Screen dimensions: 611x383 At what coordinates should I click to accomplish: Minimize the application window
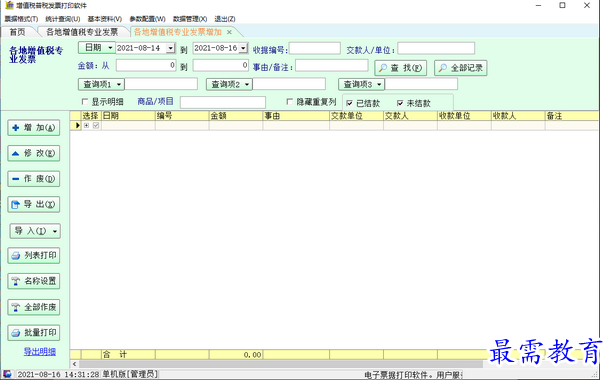[x=539, y=5]
